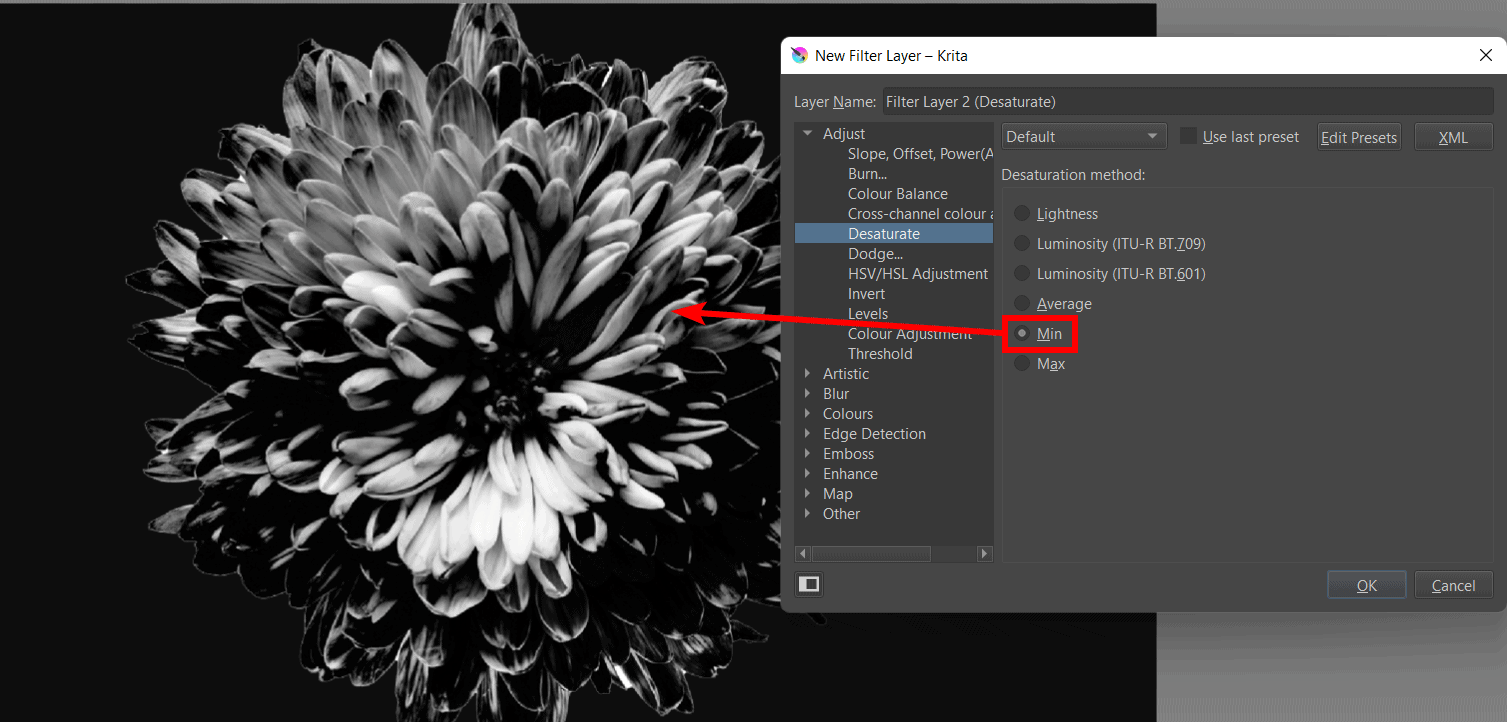Pick the Max desaturation method
Viewport: 1507px width, 722px height.
tap(1022, 364)
